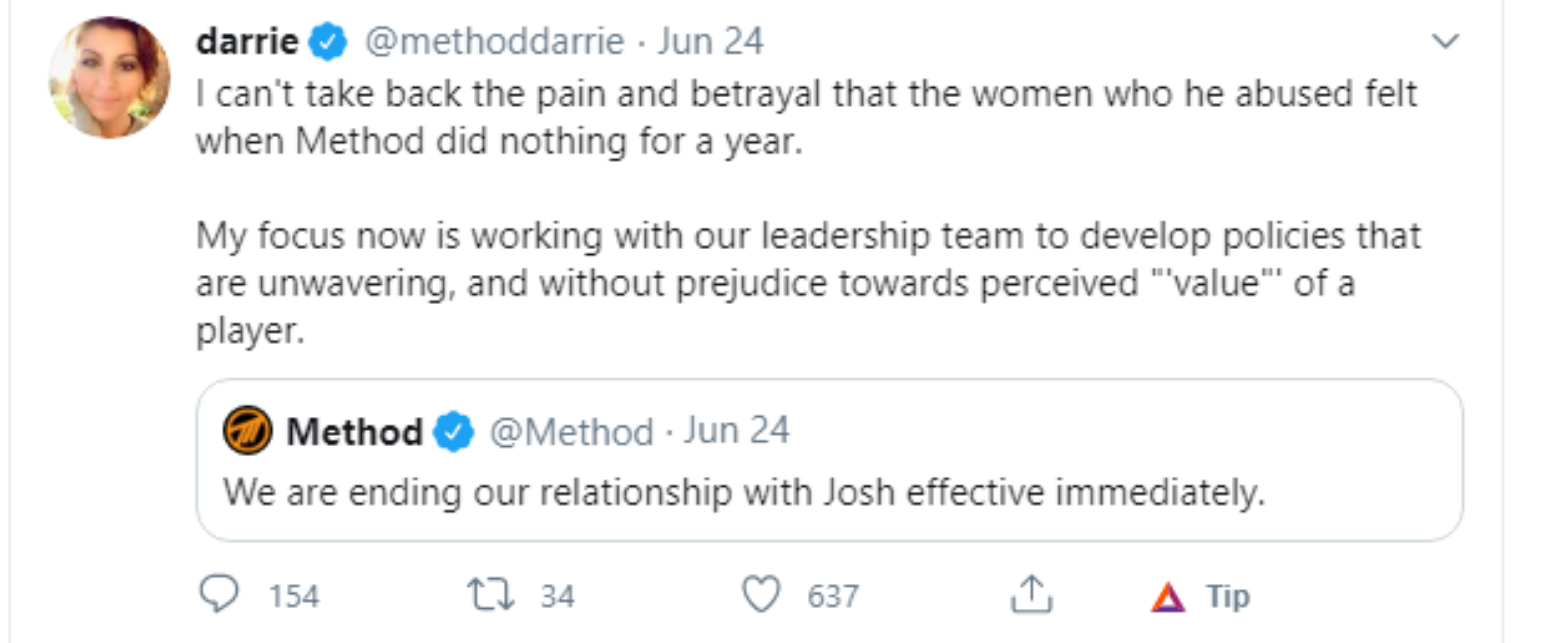
Task: Click the darrie display name
Action: [248, 42]
